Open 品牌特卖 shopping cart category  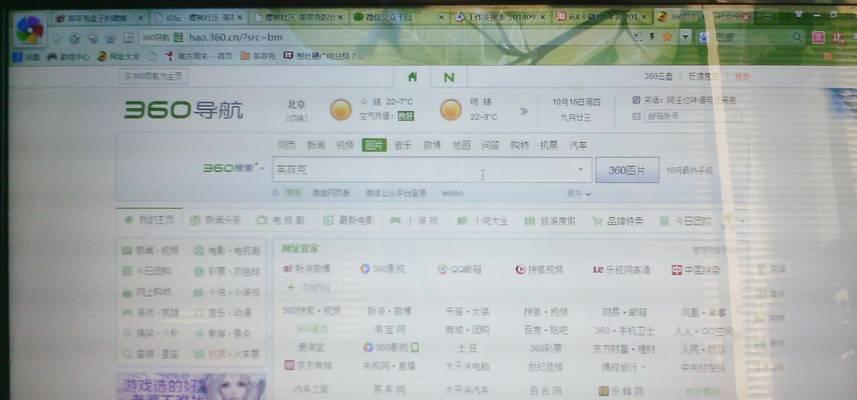coord(618,221)
